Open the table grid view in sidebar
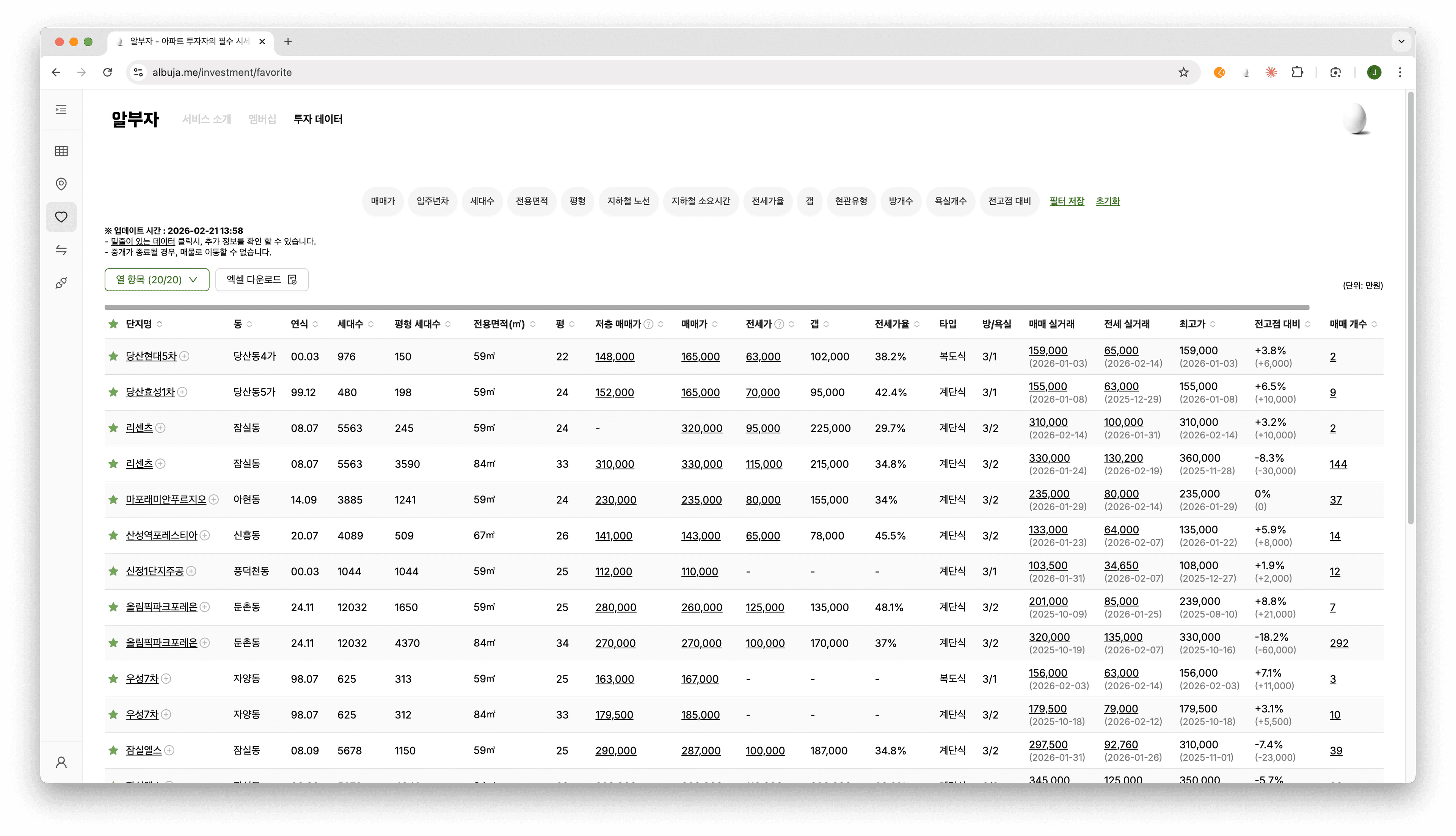This screenshot has height=836, width=1456. coord(61,151)
